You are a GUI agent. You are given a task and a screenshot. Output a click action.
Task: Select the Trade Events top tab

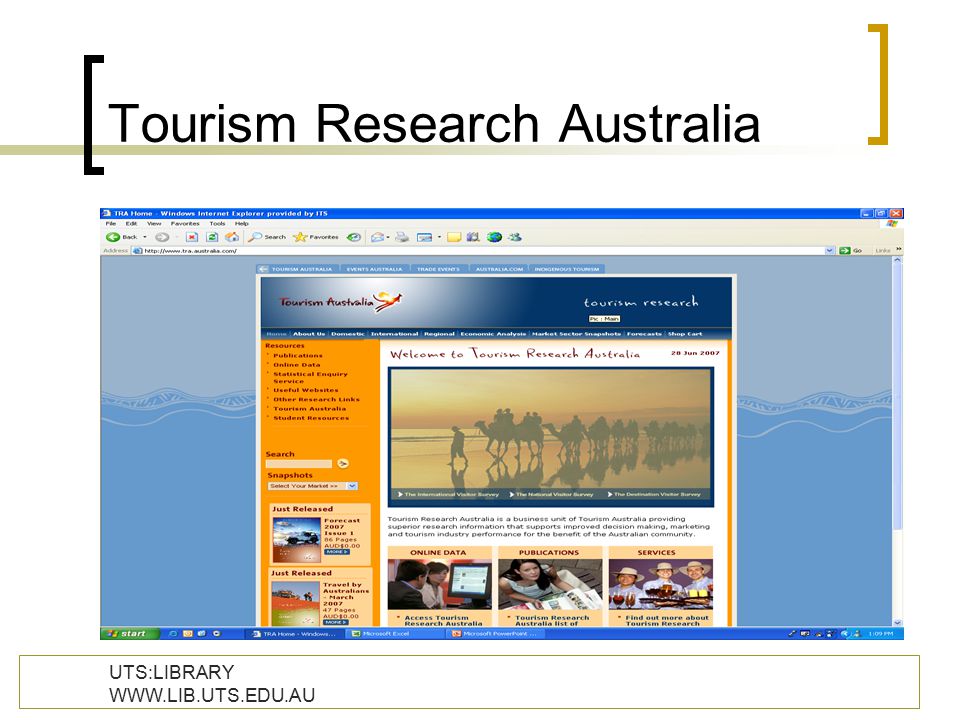tap(438, 269)
